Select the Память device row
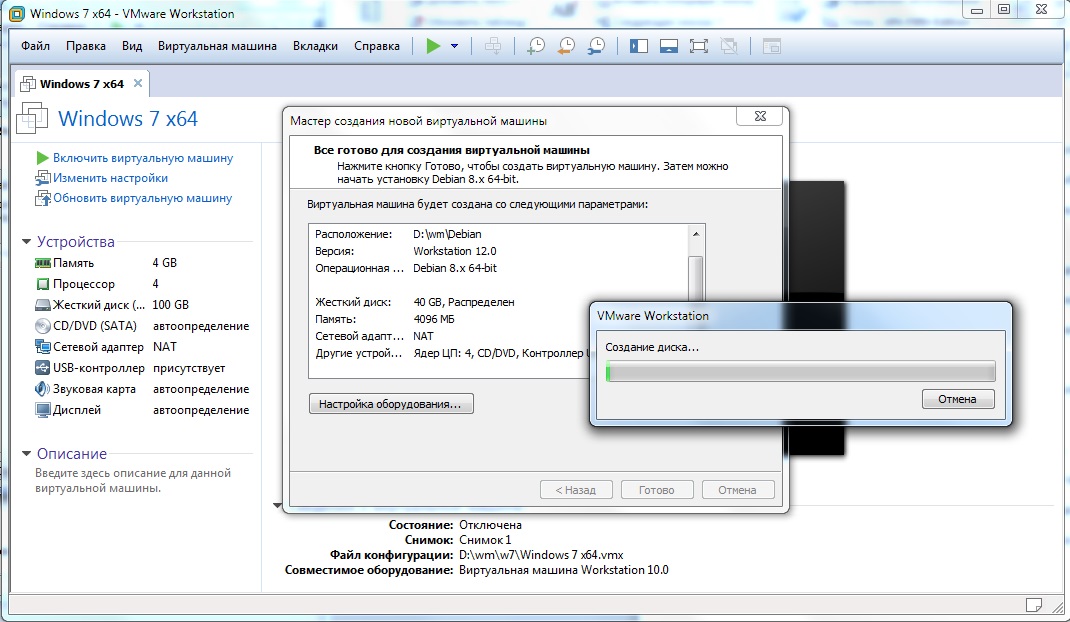Screen dimensions: 1070x622 click(142, 263)
